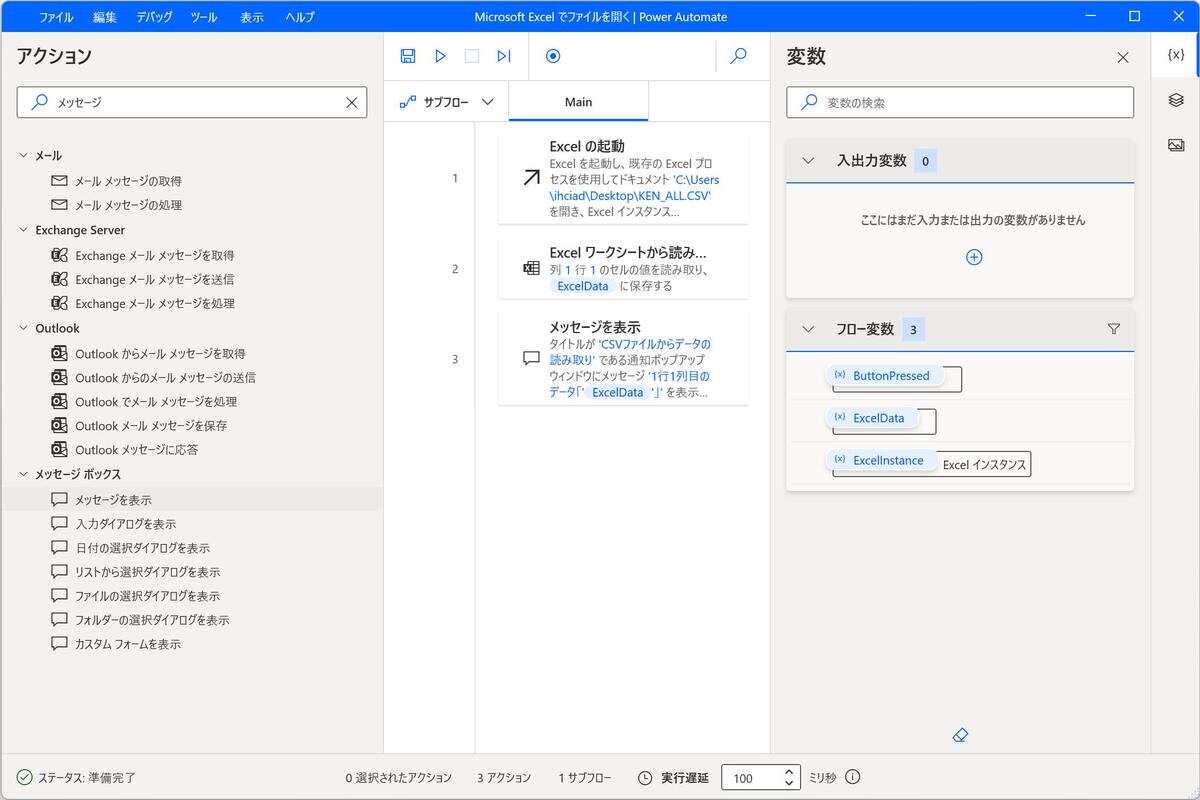Run next action step icon
This screenshot has width=1200, height=800.
coord(504,56)
